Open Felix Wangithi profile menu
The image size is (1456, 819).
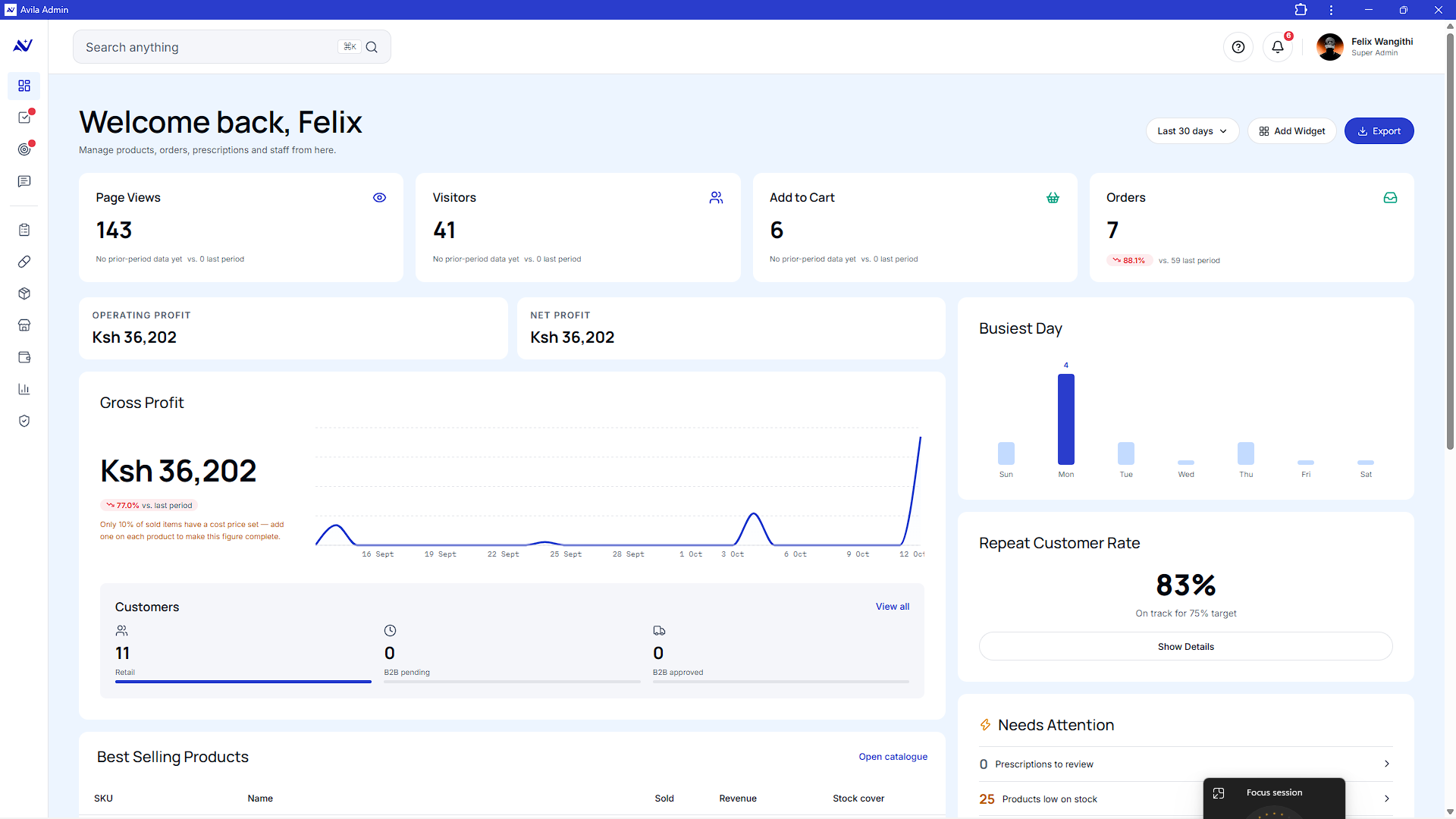[x=1366, y=47]
